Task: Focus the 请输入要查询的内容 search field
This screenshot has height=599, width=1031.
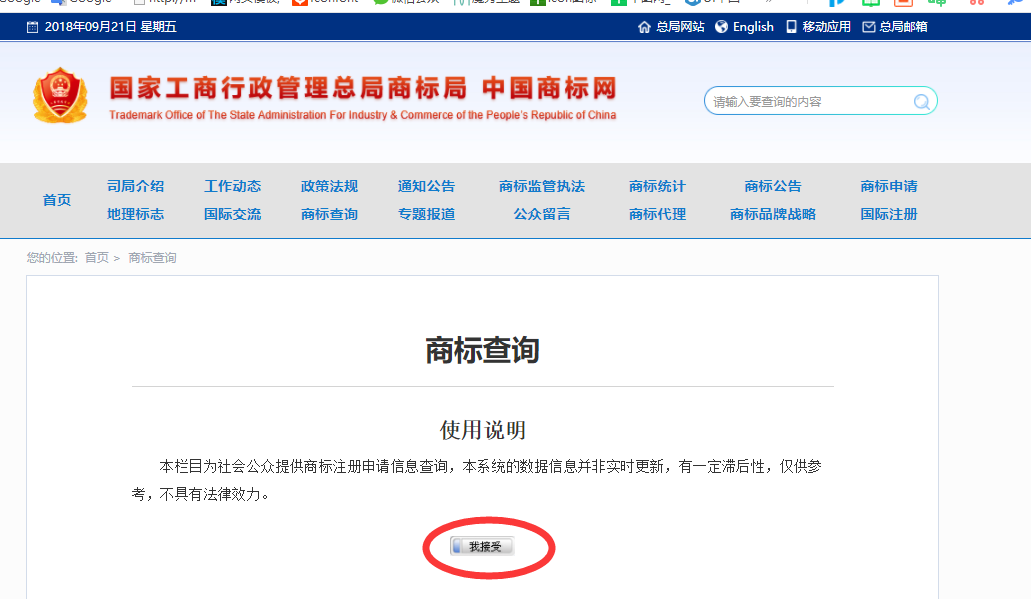Action: [807, 101]
